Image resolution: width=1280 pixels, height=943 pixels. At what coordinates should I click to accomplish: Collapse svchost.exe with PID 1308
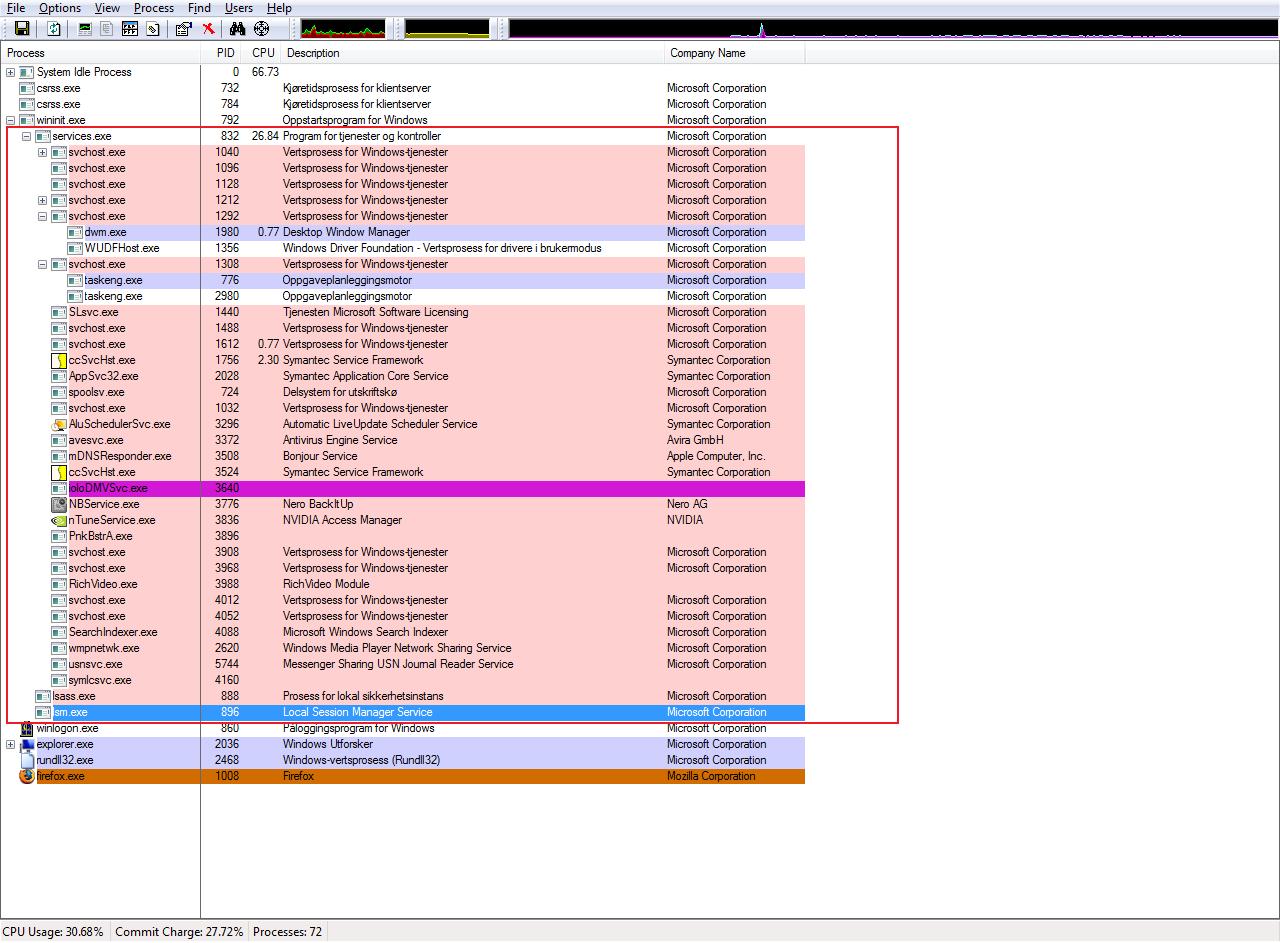click(x=42, y=264)
